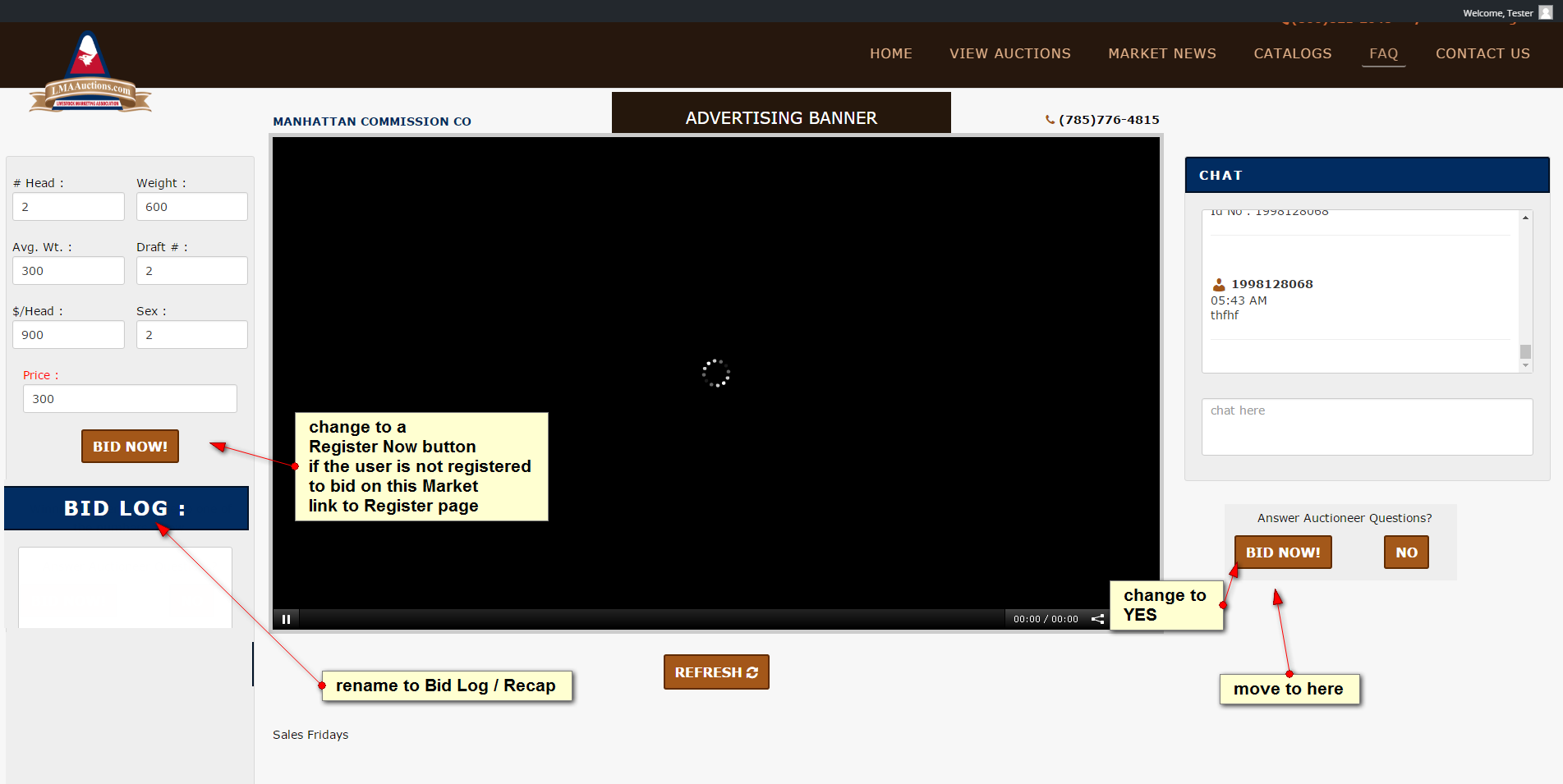Click the # Head input field

[68, 207]
